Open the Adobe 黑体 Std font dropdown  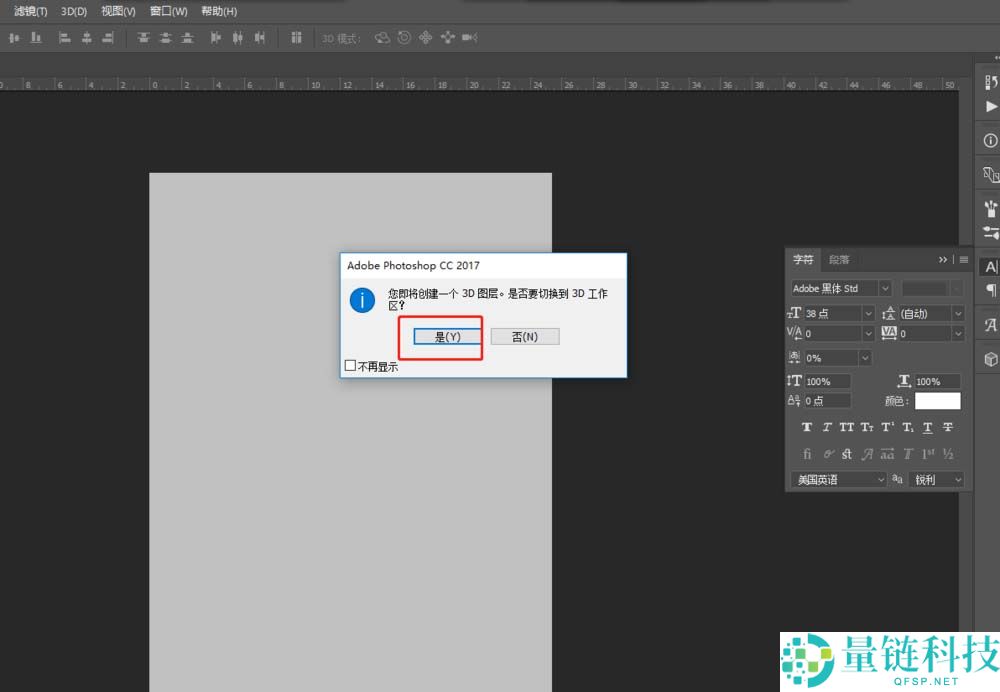pos(884,288)
